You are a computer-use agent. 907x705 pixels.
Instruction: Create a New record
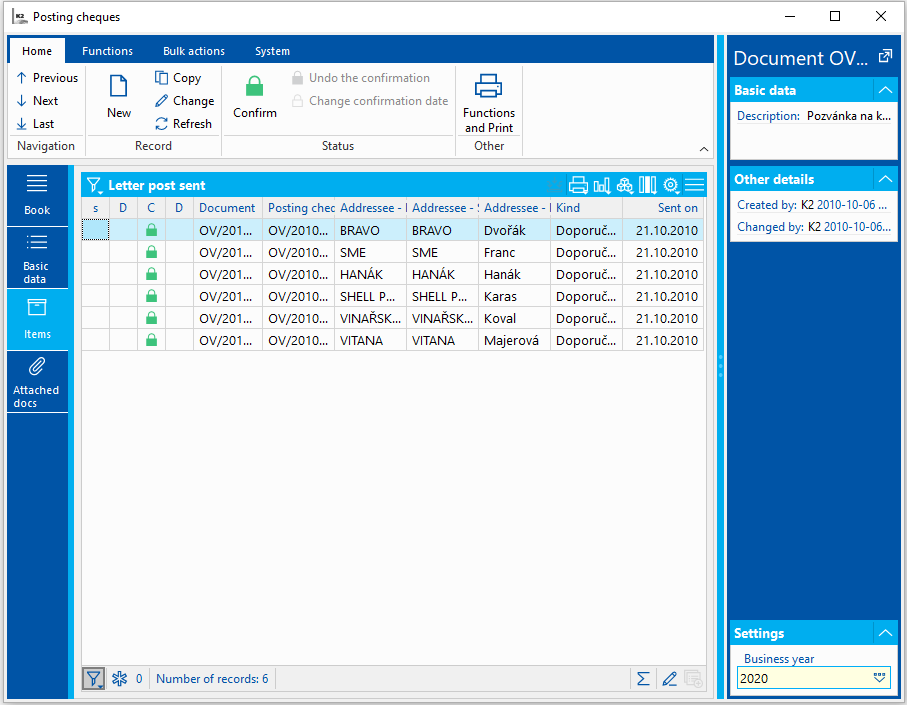[x=119, y=96]
